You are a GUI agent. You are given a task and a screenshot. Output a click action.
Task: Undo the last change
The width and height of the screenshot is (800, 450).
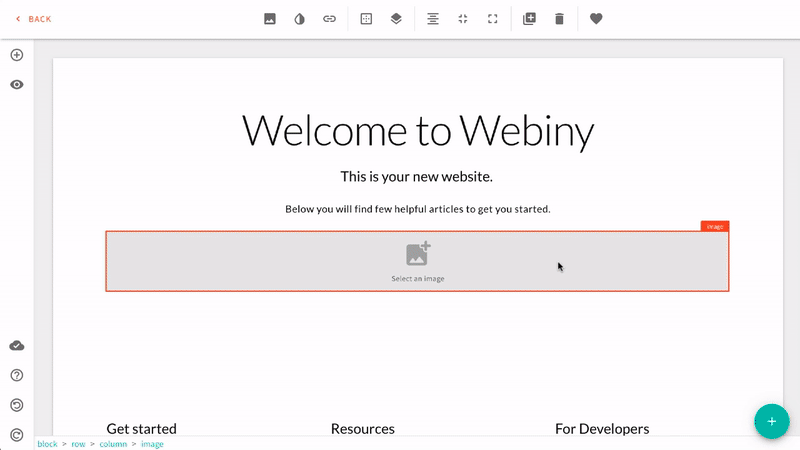(17, 405)
